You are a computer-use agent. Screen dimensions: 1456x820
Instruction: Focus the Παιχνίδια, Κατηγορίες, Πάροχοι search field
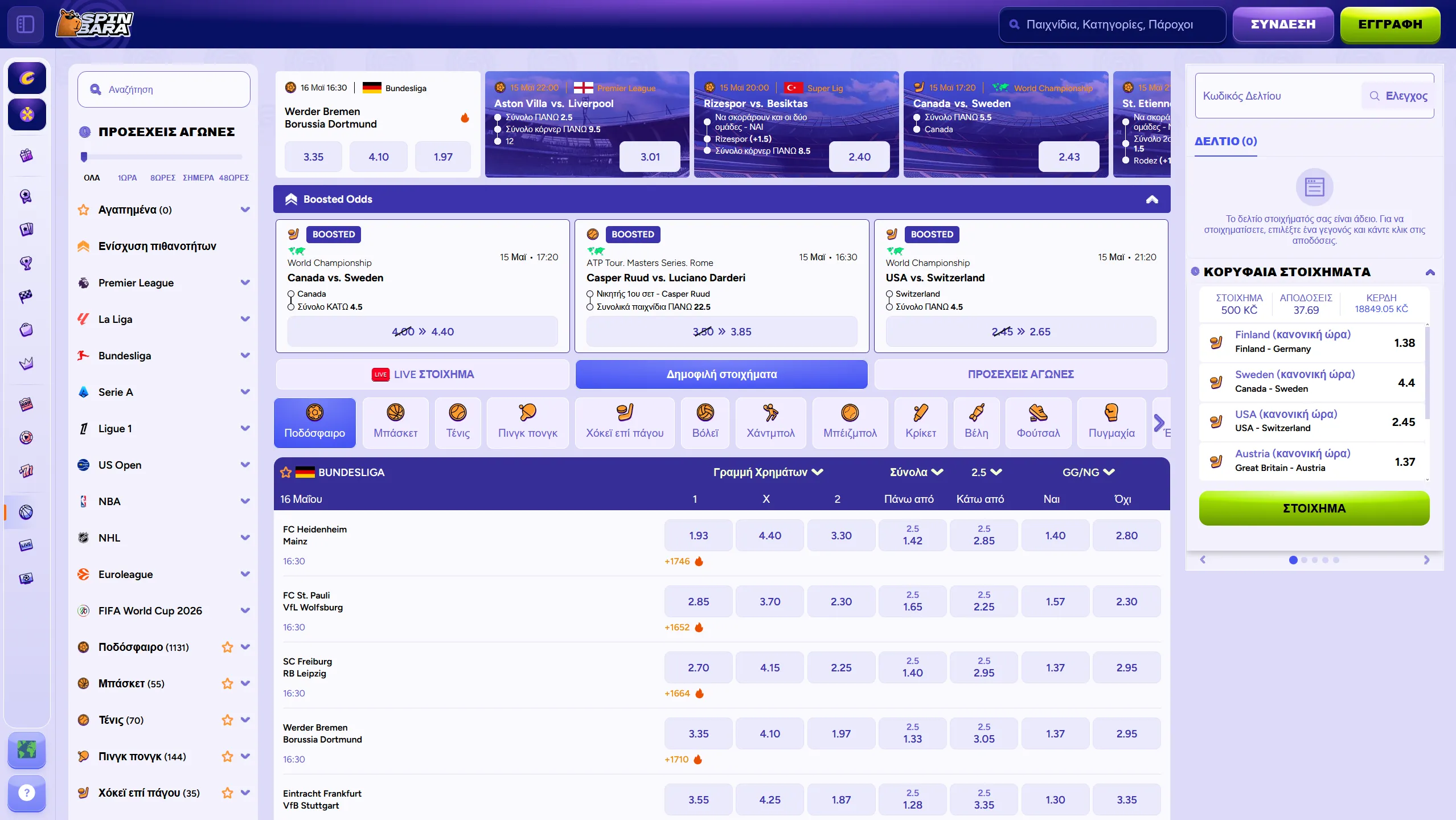1112,24
